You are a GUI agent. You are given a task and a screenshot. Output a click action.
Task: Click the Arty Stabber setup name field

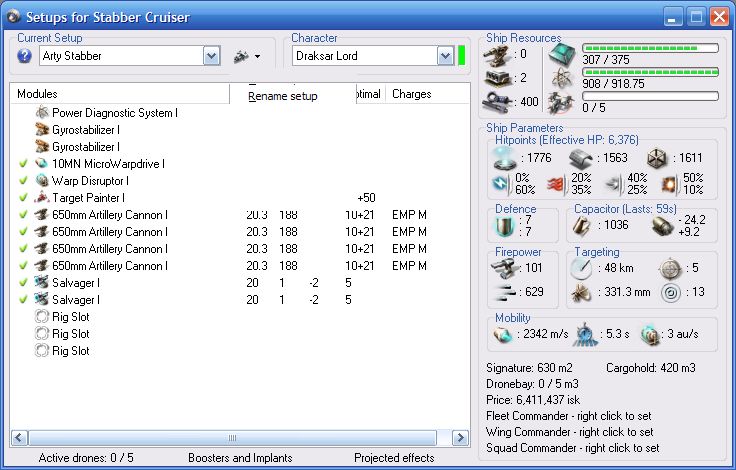point(122,56)
